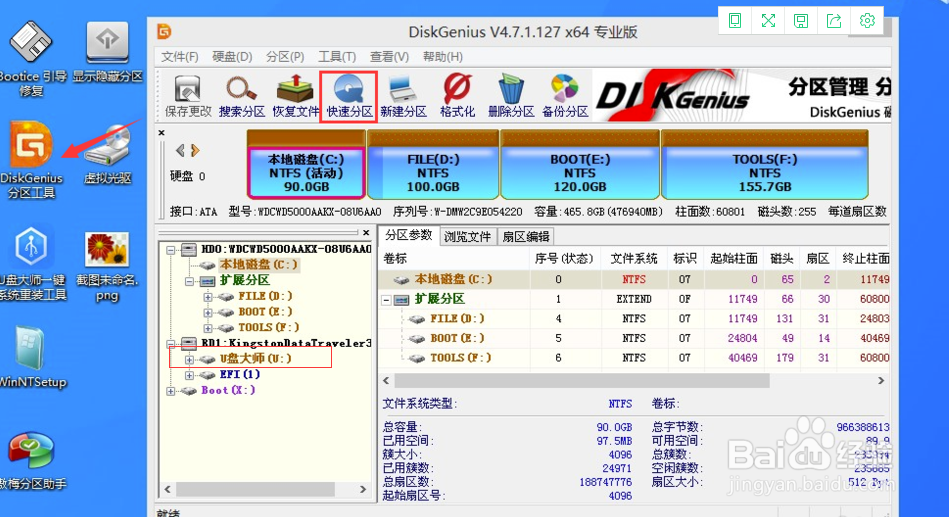Click the DiskGenius title bar app icon

click(x=164, y=31)
